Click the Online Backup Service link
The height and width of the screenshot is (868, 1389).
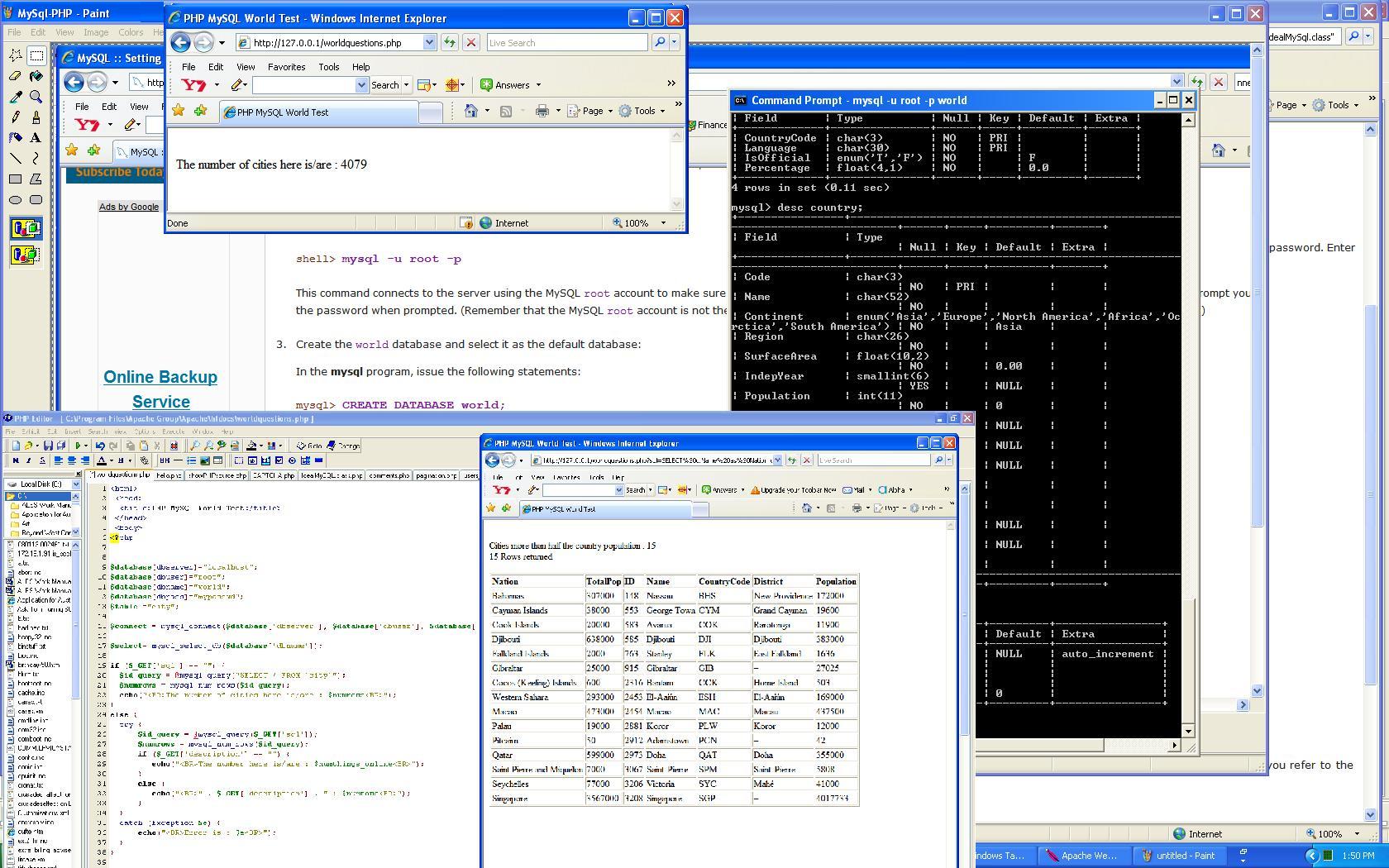[x=160, y=389]
